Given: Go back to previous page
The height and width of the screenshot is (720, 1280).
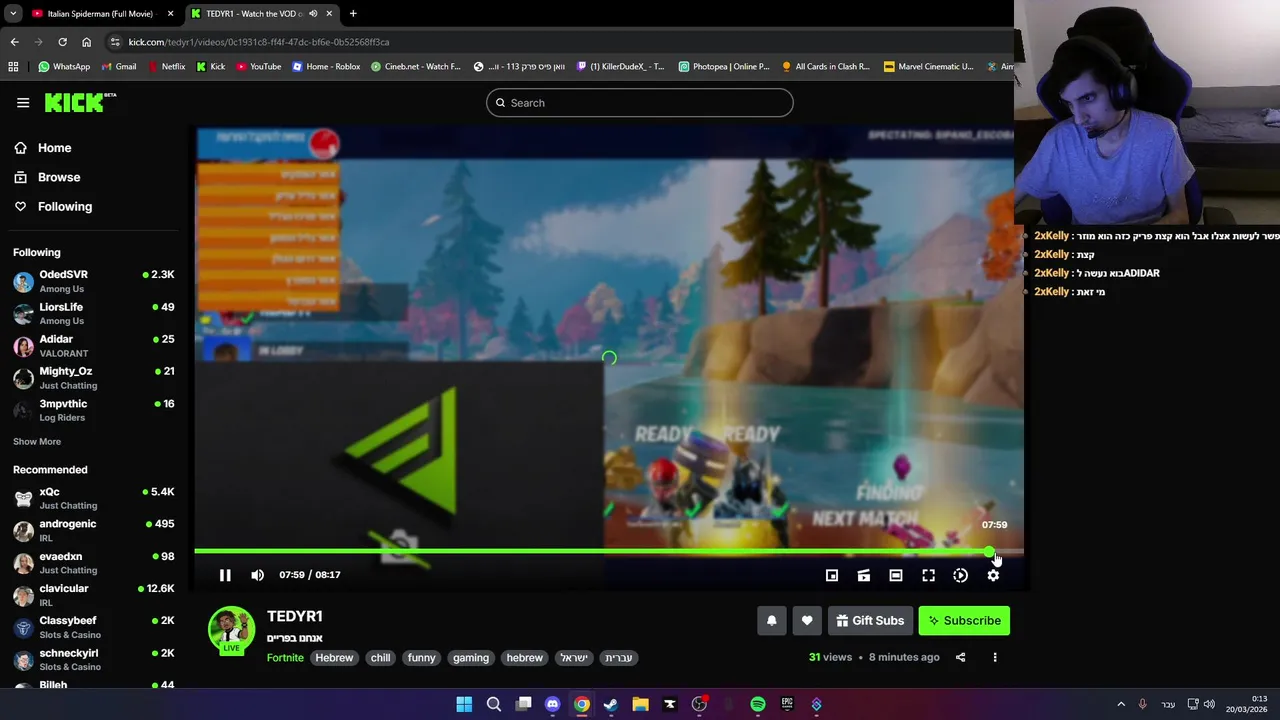Looking at the screenshot, I should [14, 42].
